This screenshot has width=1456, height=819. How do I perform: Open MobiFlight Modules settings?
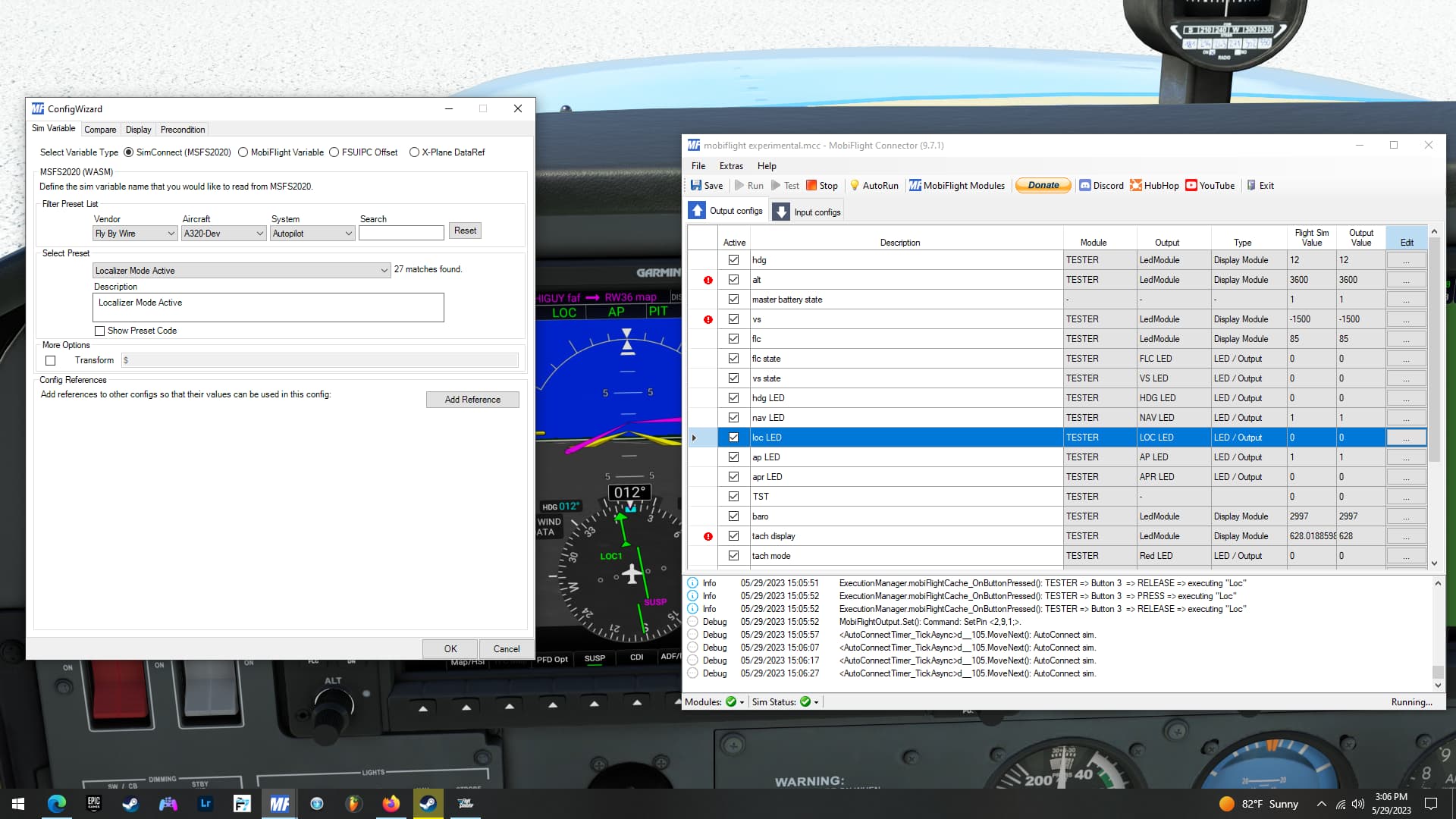956,185
